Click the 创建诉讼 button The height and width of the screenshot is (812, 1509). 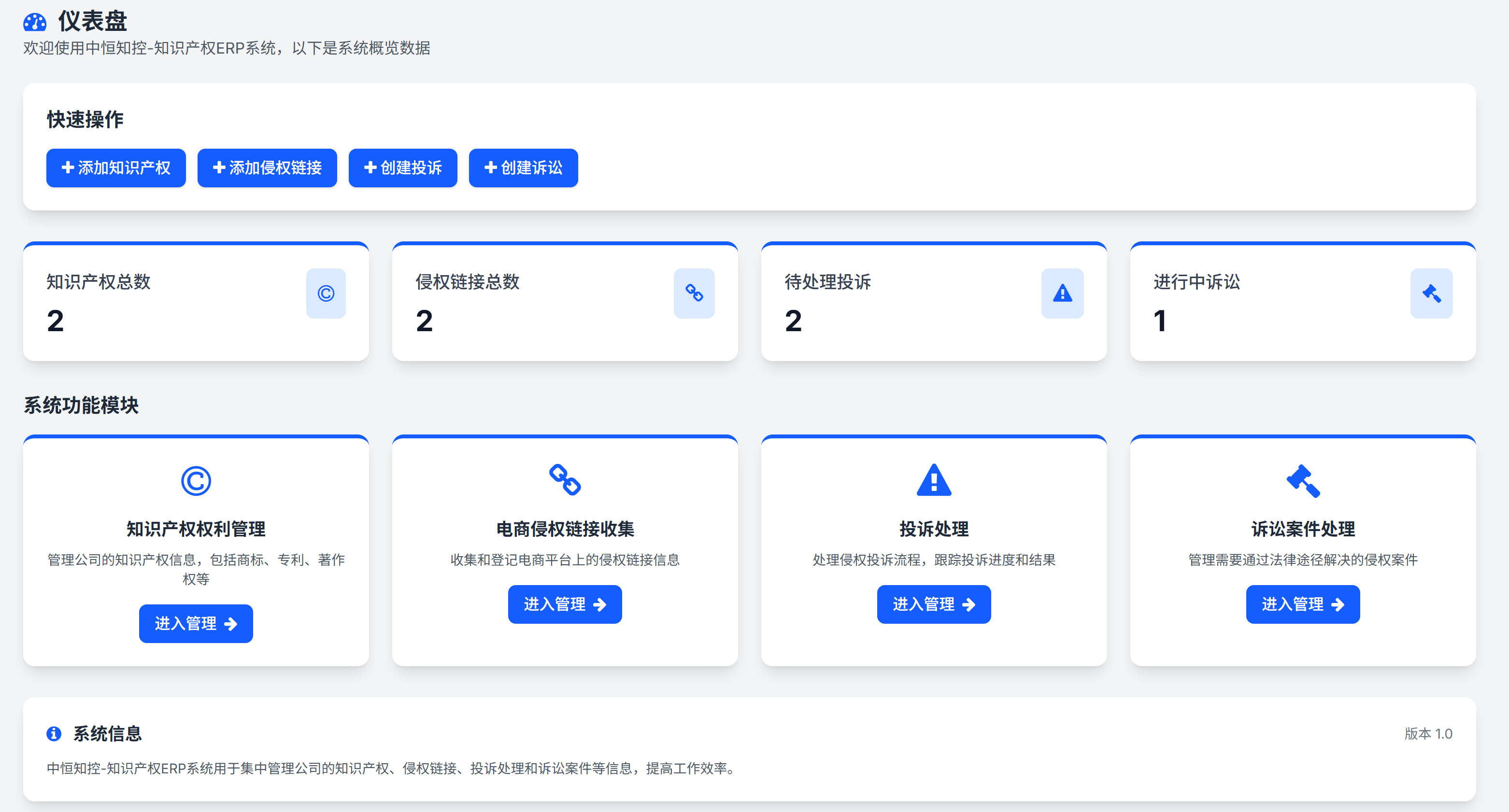523,168
